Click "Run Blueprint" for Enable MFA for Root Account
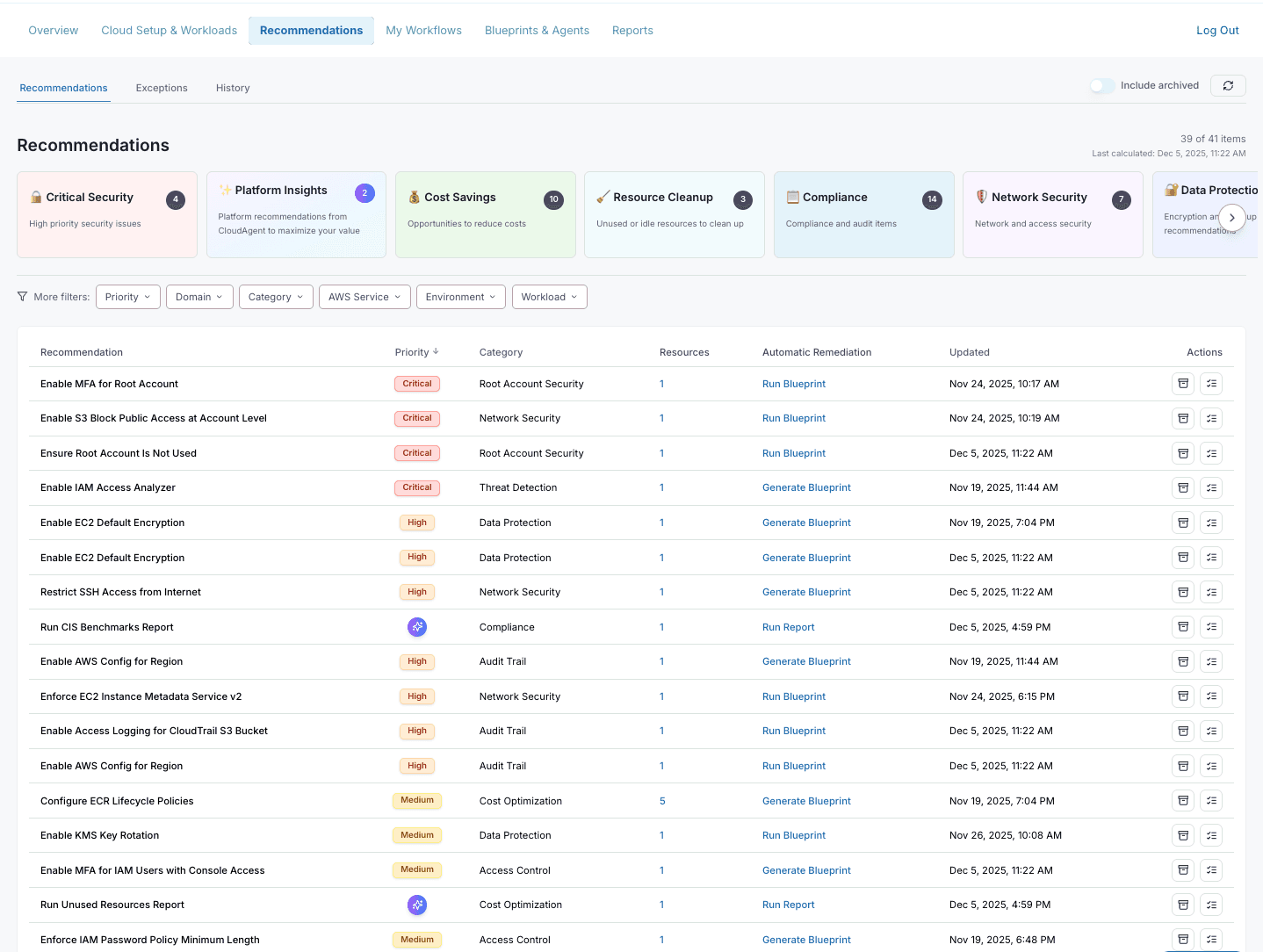Screen dimensions: 1263x952 point(794,384)
